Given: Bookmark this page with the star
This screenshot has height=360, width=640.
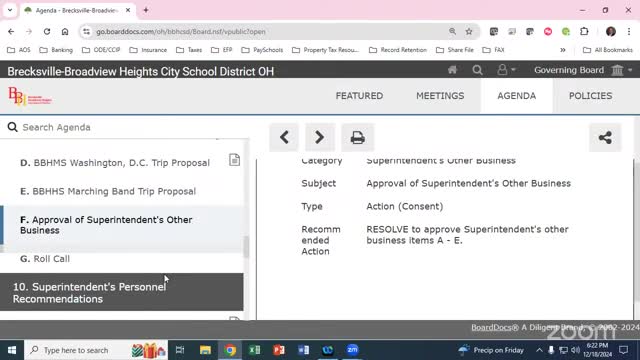Looking at the screenshot, I should coord(469,31).
